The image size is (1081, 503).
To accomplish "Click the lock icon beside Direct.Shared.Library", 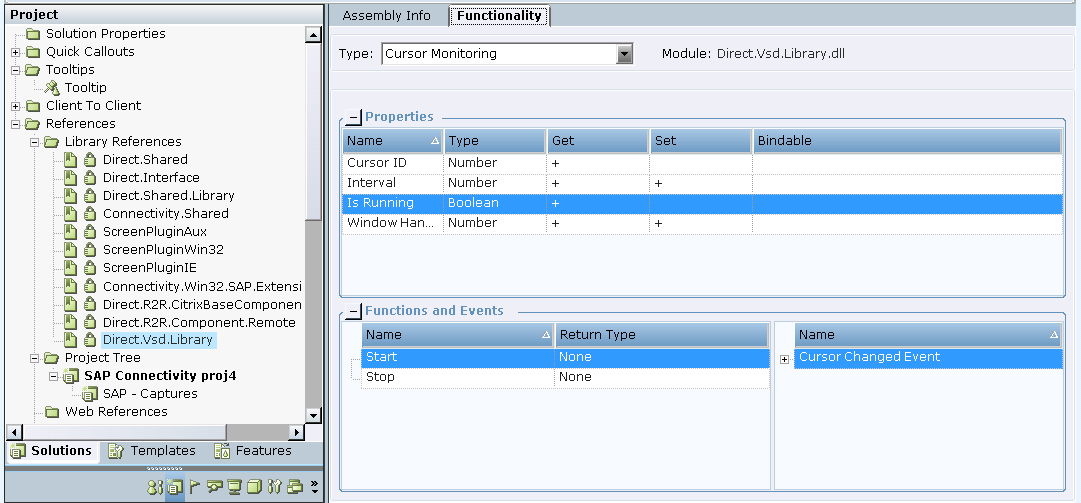I will [x=90, y=196].
